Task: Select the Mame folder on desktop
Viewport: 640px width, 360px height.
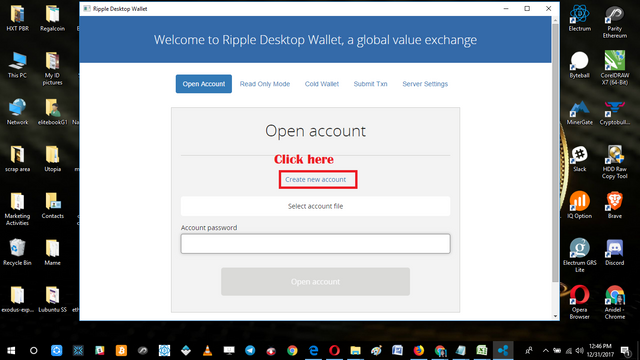Action: (52, 252)
